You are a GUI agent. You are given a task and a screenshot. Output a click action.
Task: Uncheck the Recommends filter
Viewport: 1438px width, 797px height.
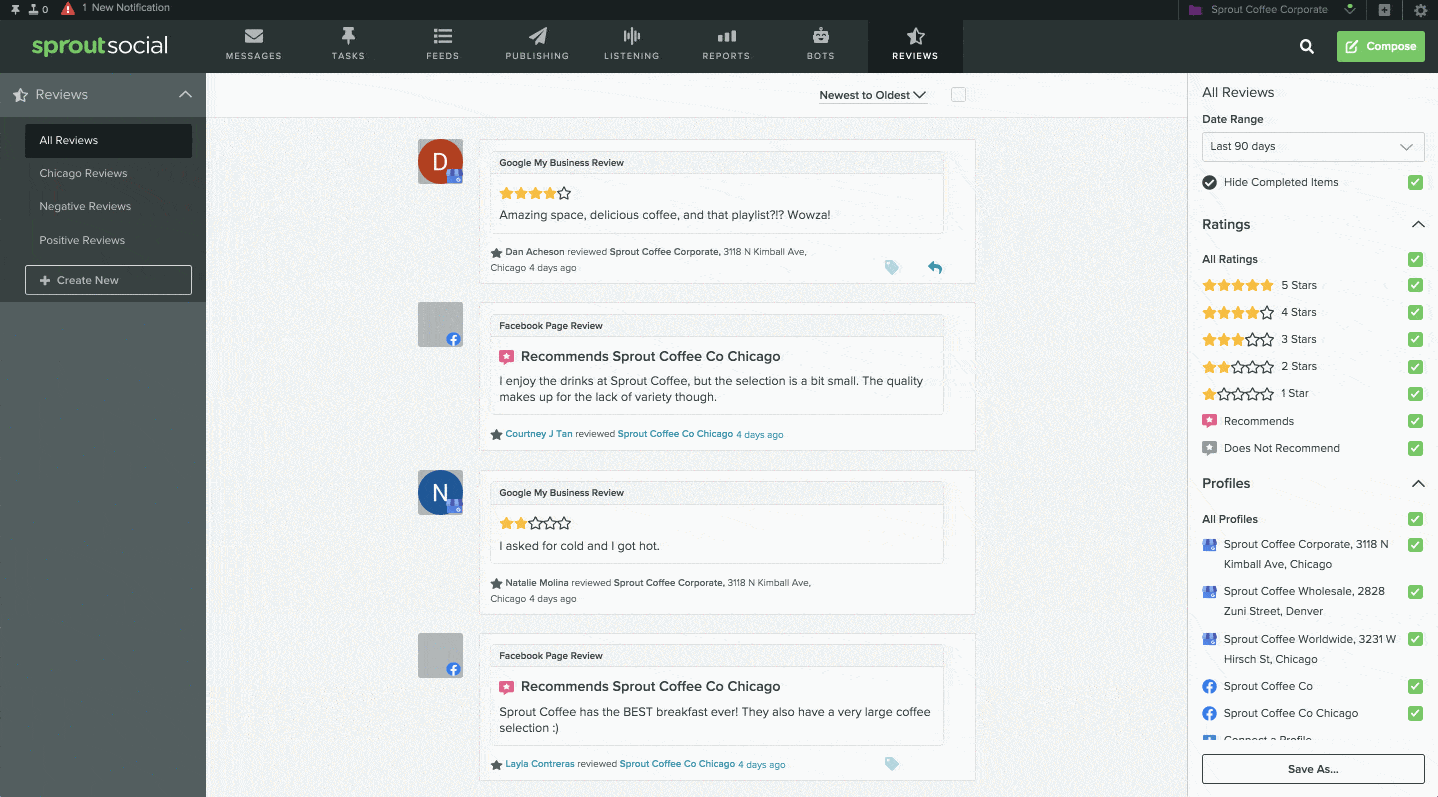pyautogui.click(x=1415, y=421)
